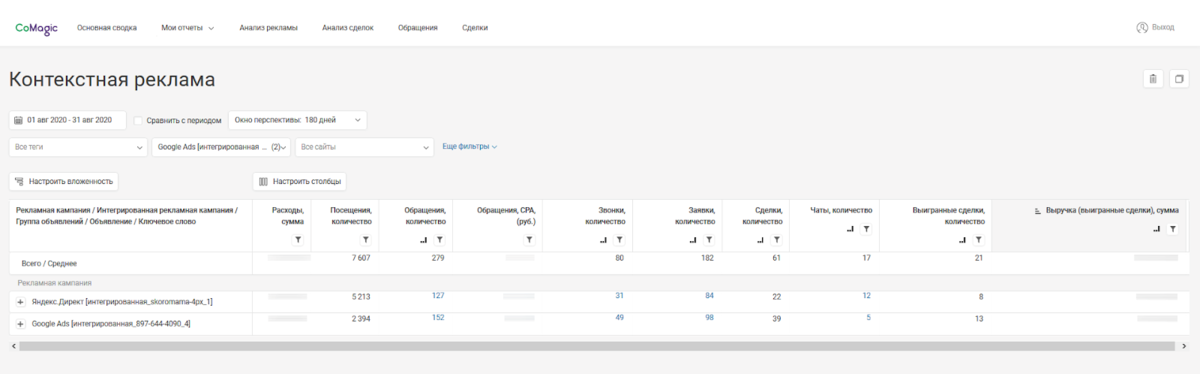Filter the Звонки, количество column

tap(619, 240)
